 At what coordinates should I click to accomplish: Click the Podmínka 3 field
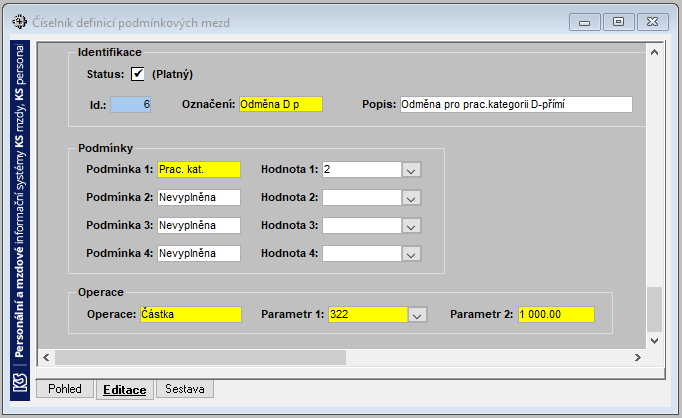pyautogui.click(x=199, y=225)
